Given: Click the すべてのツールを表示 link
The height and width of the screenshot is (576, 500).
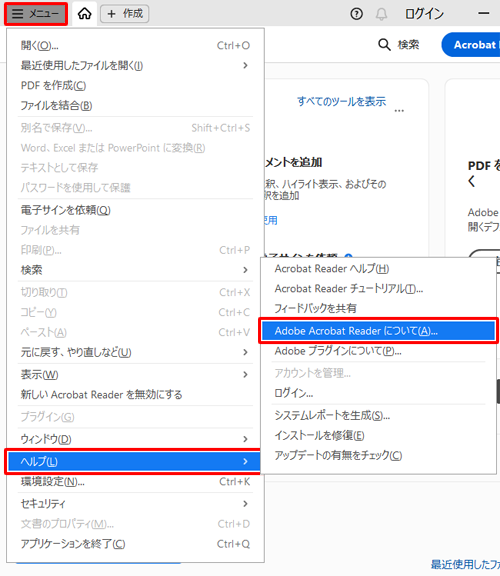Looking at the screenshot, I should [341, 101].
